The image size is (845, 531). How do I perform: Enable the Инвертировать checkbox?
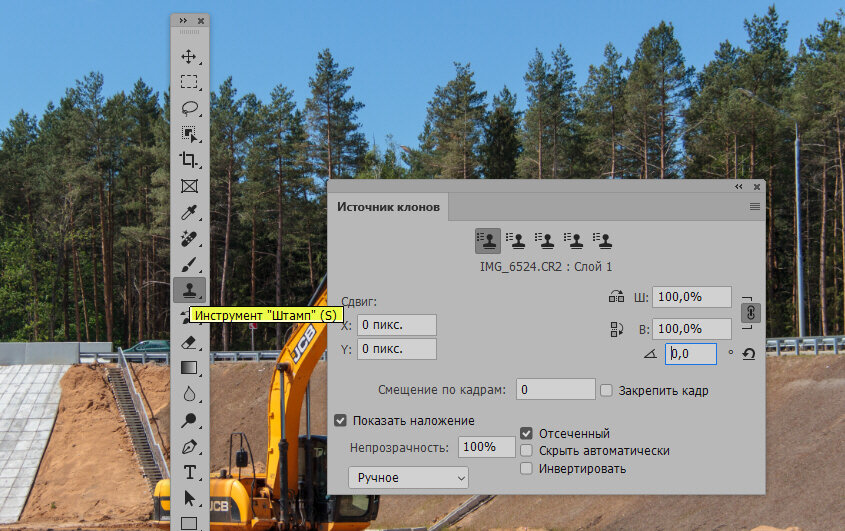(x=527, y=468)
